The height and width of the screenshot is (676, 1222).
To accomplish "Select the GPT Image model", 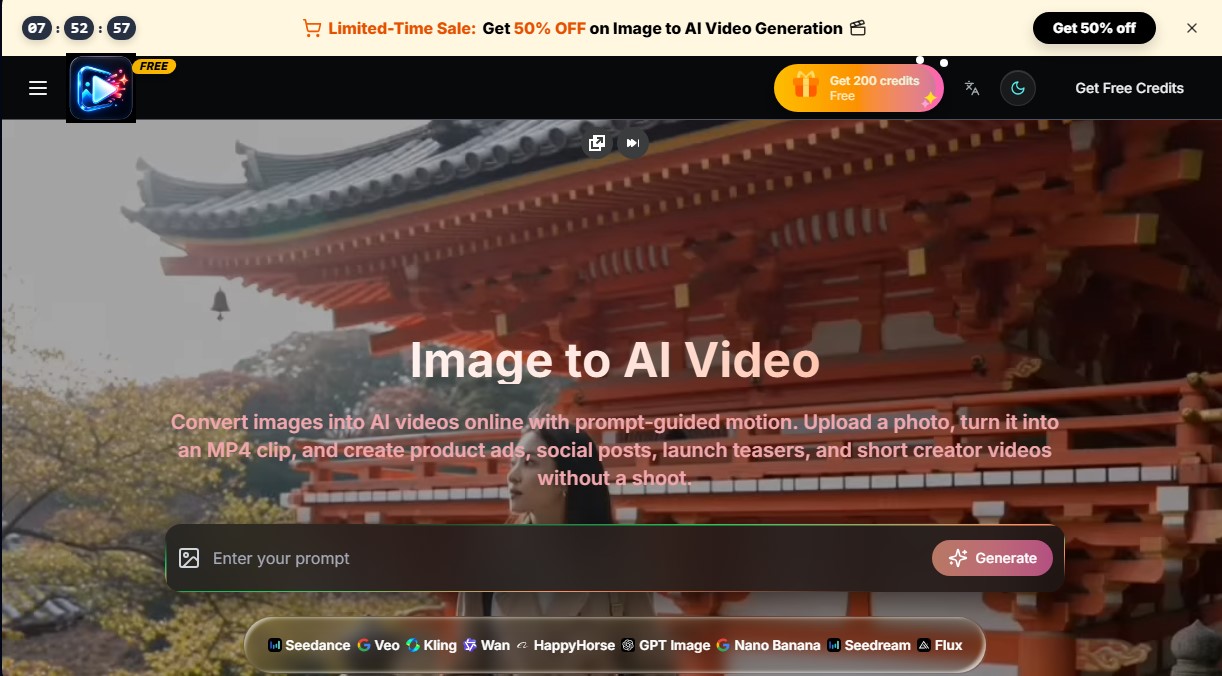I will click(665, 645).
